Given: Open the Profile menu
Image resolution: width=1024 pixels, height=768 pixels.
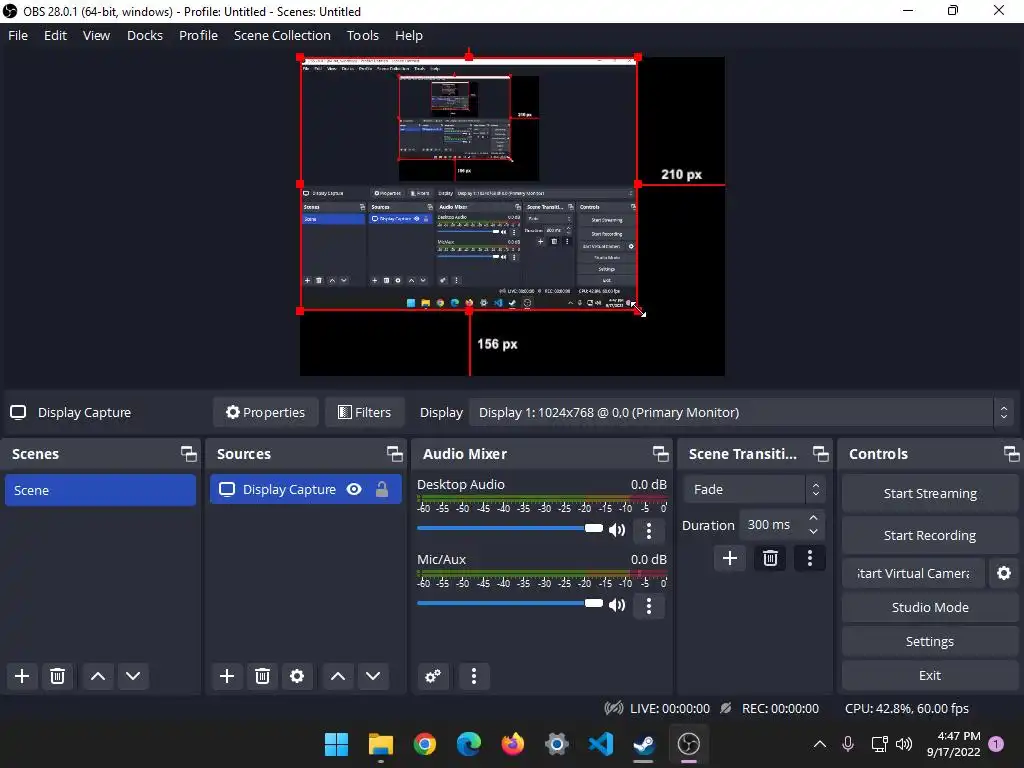Looking at the screenshot, I should [x=199, y=35].
